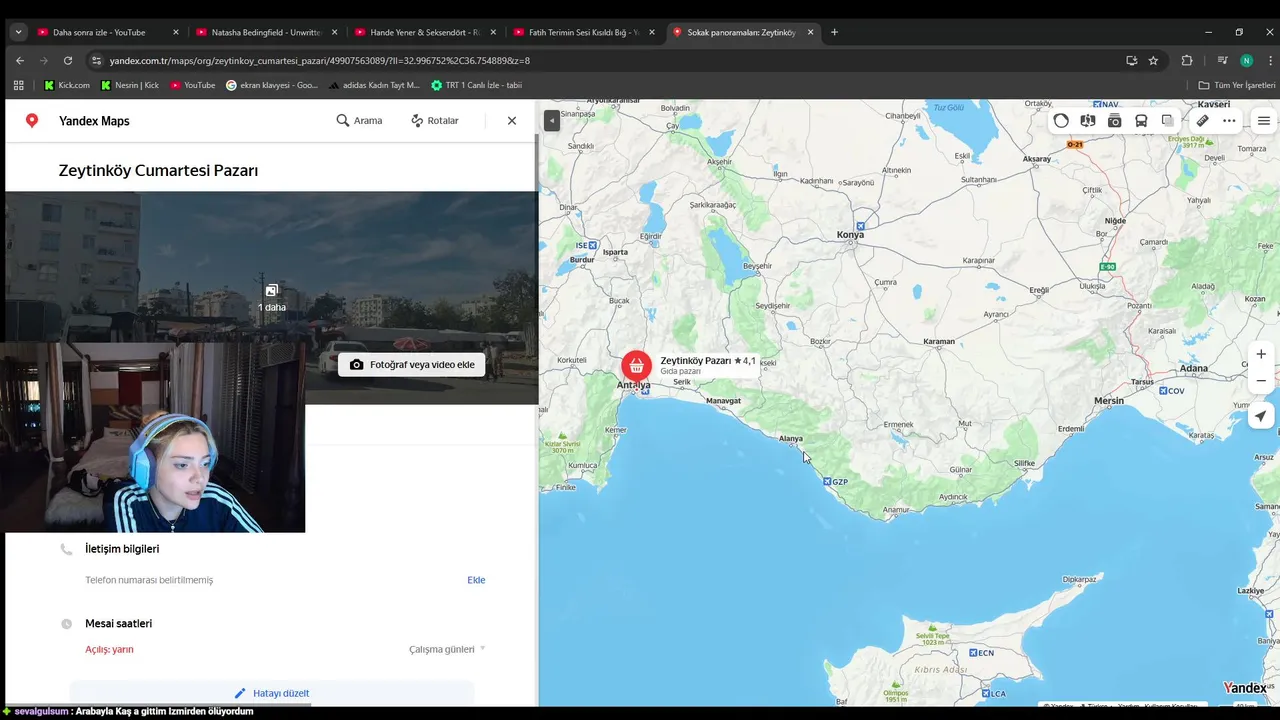The image size is (1280, 720).
Task: Click the Mersin city label on map
Action: point(1108,400)
